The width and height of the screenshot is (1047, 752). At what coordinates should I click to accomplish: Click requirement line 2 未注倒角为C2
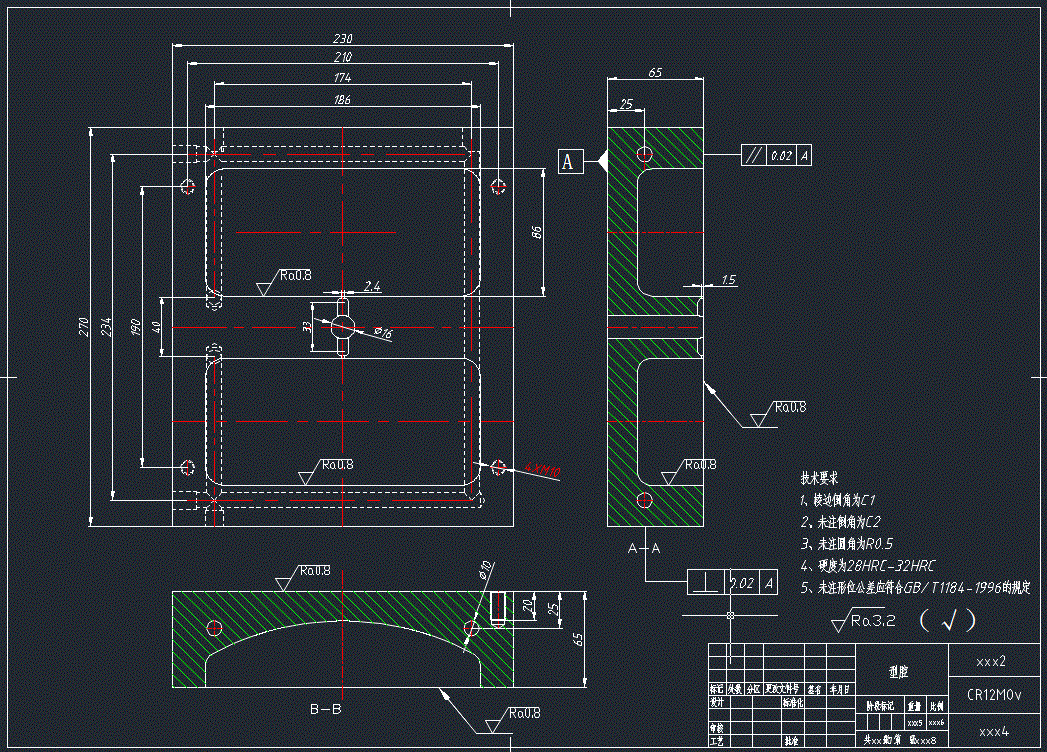coord(841,522)
